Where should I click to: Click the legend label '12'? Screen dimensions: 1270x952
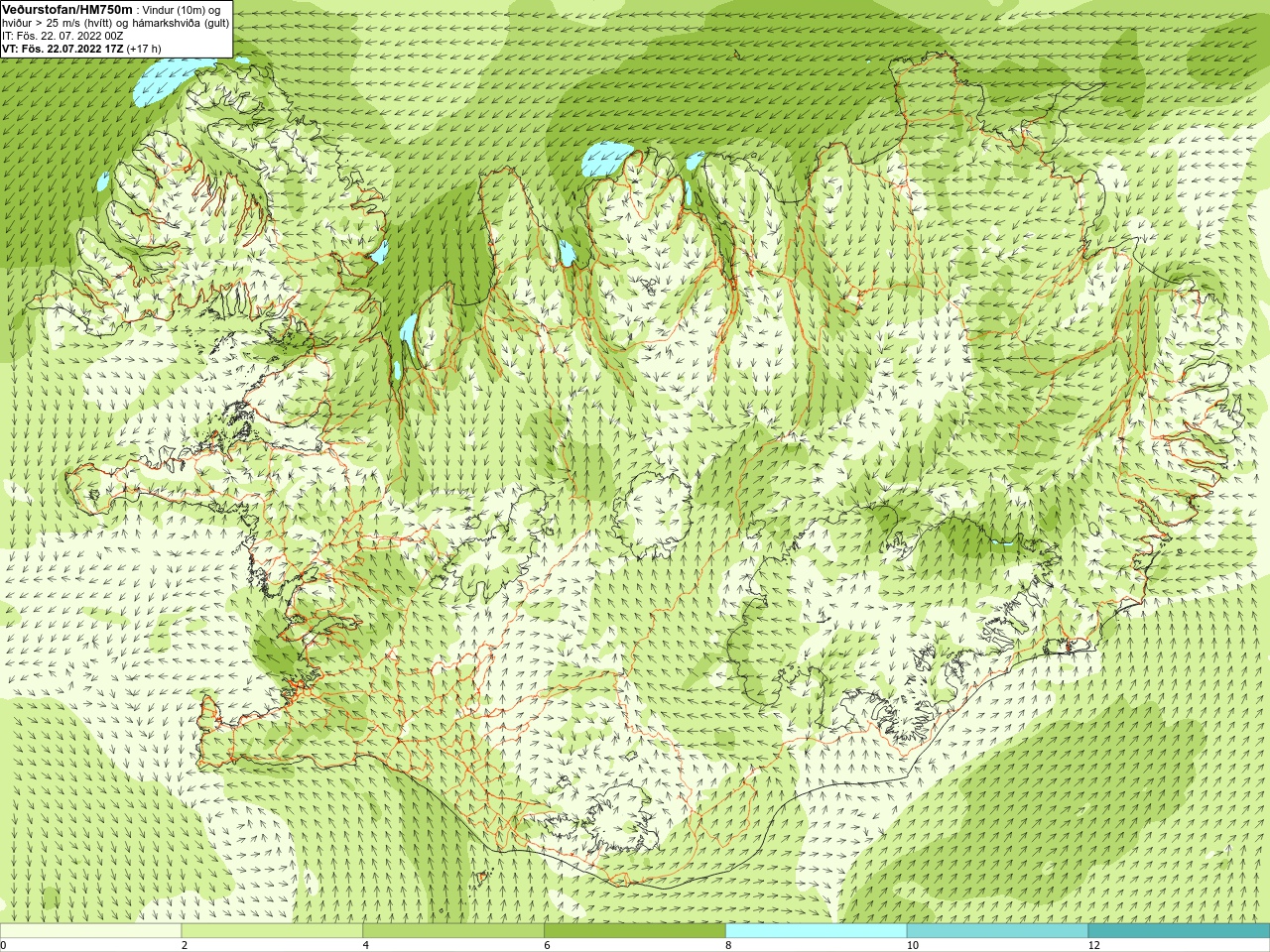(x=1094, y=945)
